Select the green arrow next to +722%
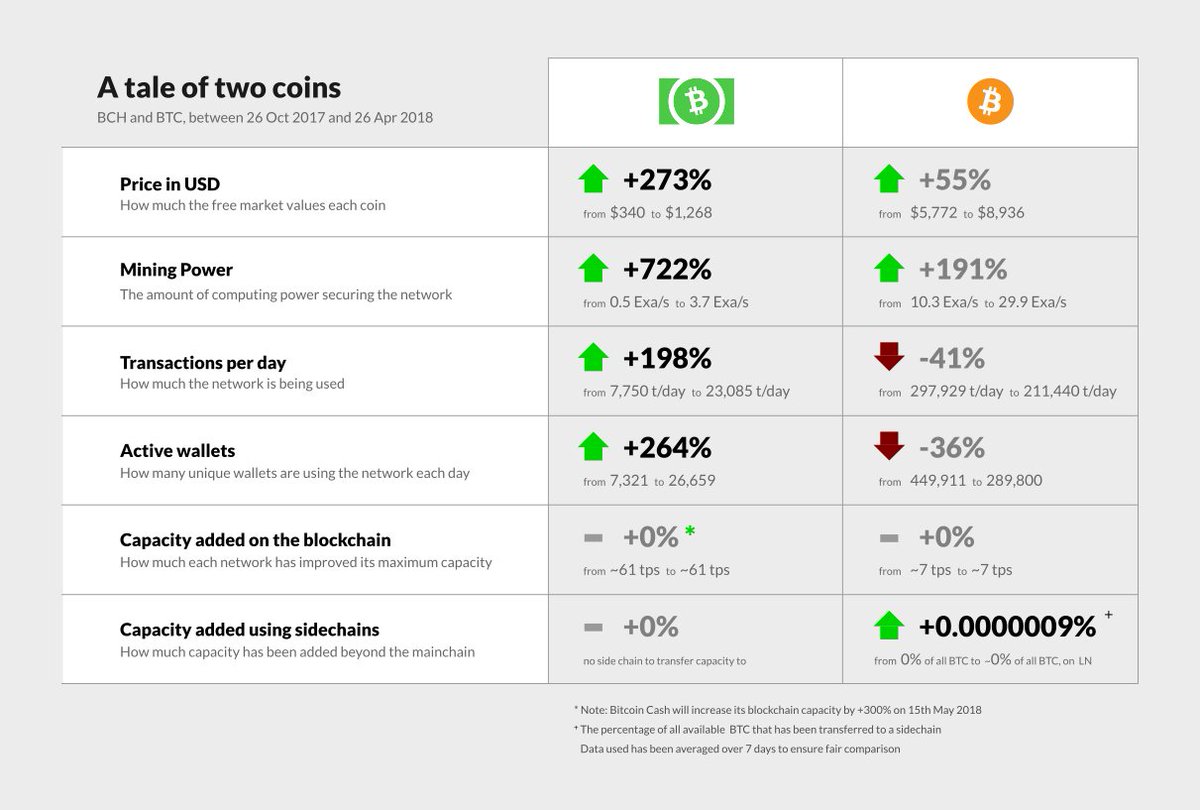The image size is (1200, 810). tap(593, 268)
